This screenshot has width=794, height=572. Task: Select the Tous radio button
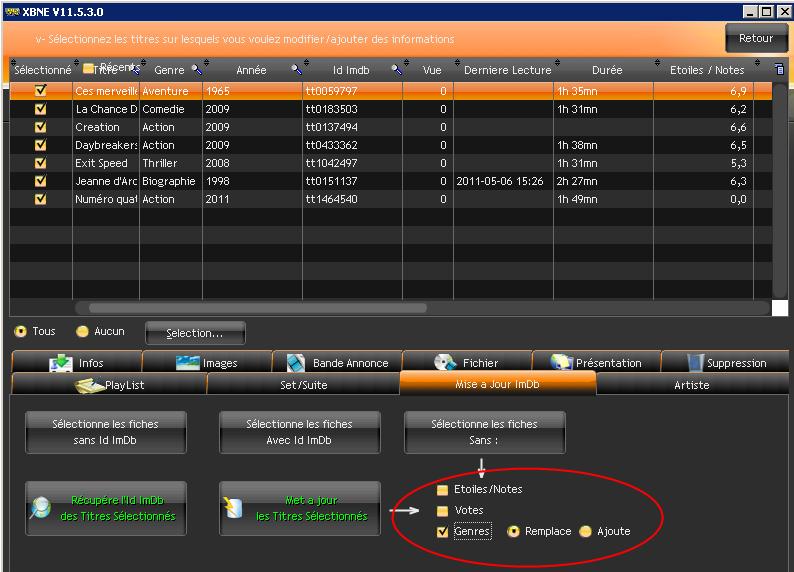click(20, 332)
